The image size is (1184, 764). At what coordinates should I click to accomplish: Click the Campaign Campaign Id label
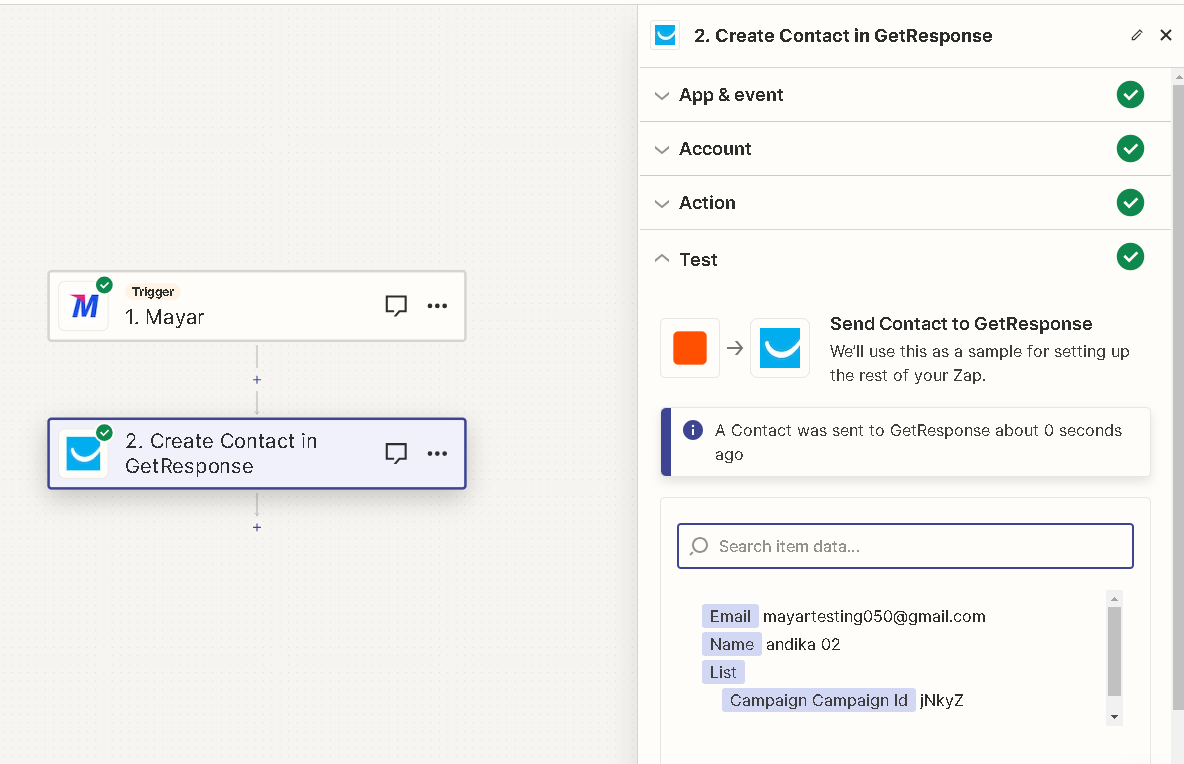[819, 700]
